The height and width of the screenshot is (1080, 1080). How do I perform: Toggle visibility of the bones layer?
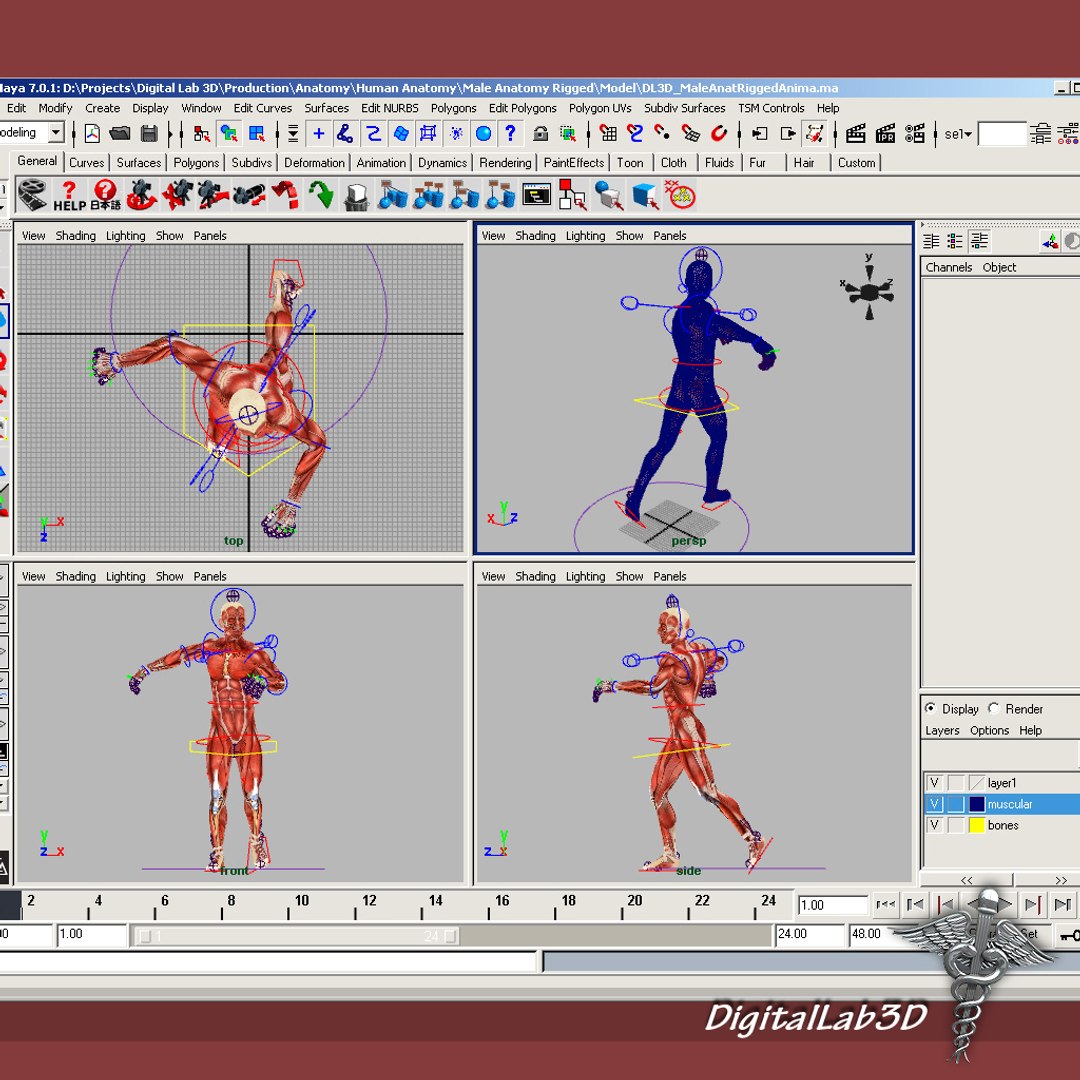click(x=934, y=825)
